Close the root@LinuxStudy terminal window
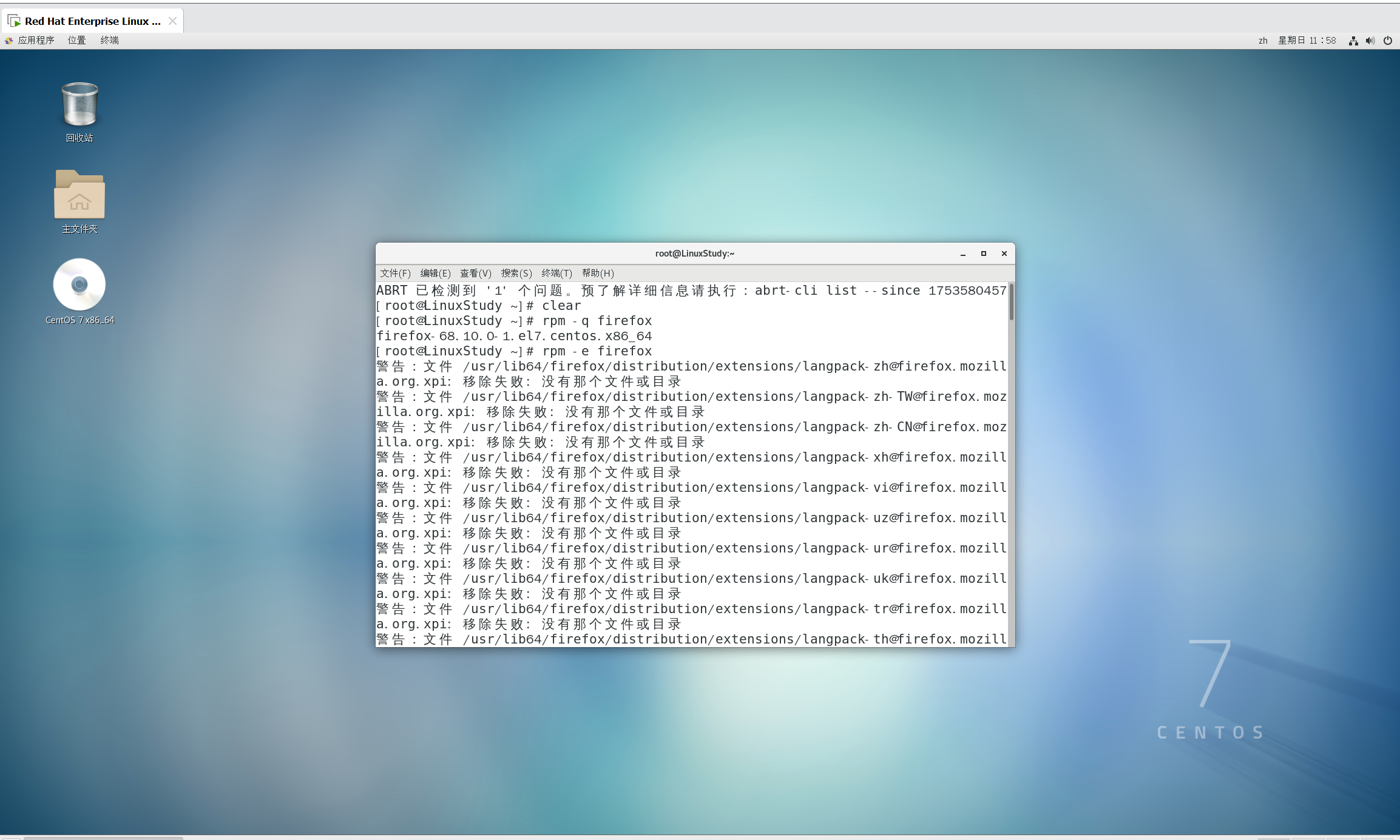 click(1004, 254)
